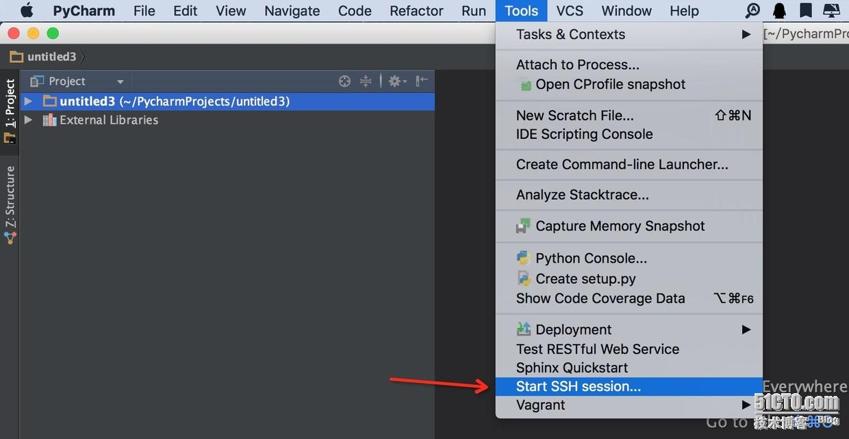Choose Capture Memory Snapshot
This screenshot has width=849, height=439.
pos(629,226)
